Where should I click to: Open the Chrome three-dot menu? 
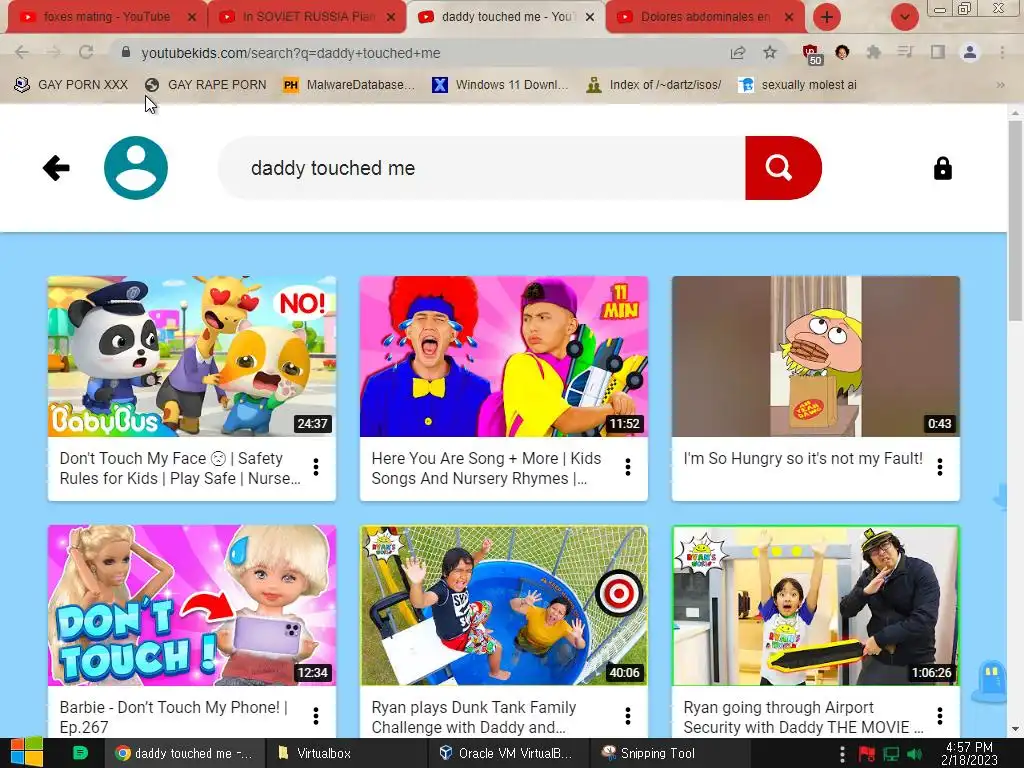point(1002,52)
